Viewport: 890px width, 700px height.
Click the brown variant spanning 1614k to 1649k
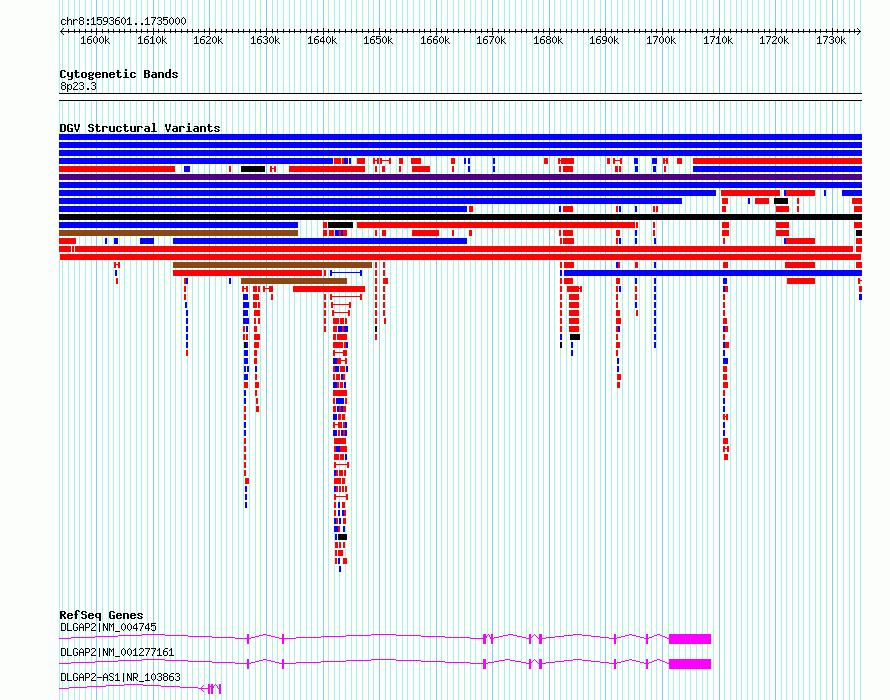272,265
